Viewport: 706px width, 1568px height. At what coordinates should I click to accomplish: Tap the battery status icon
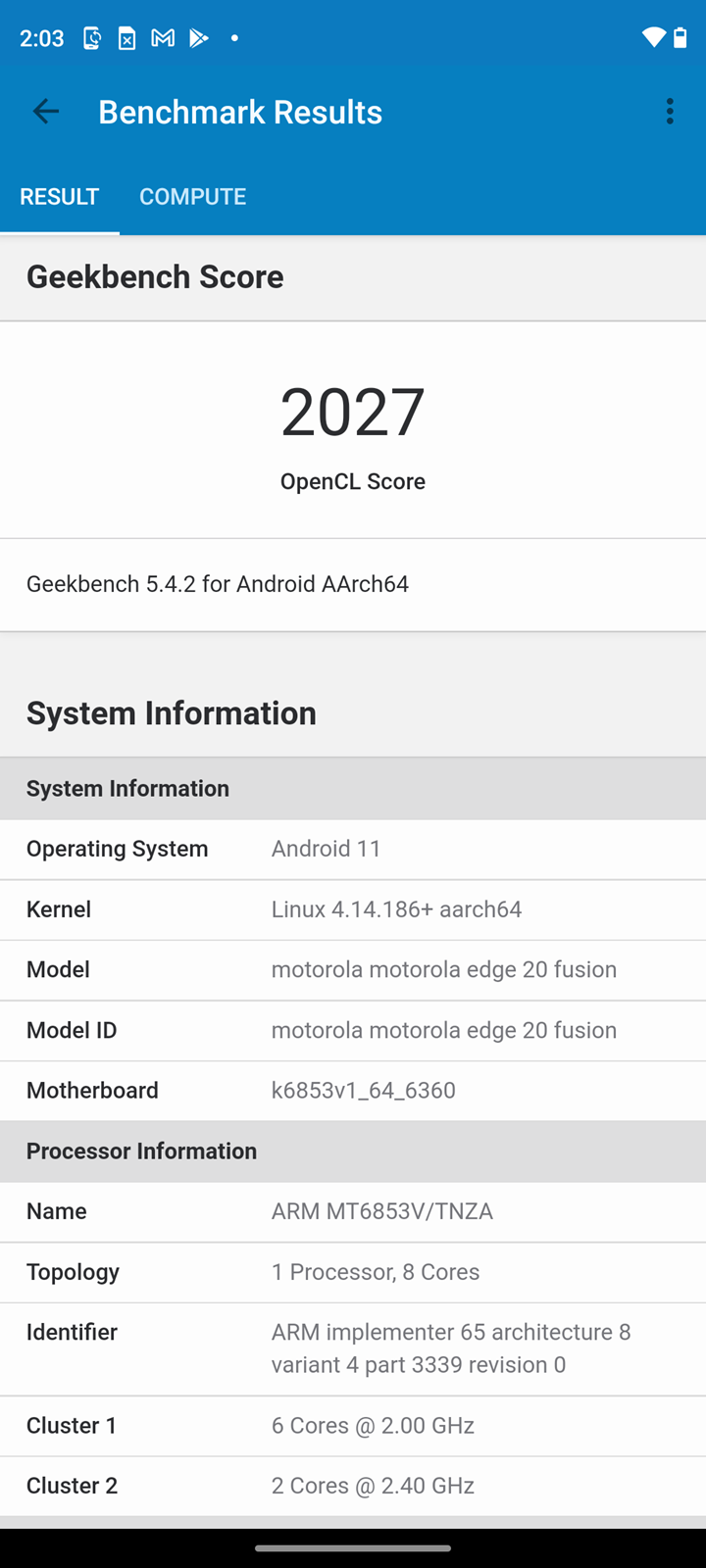pos(681,38)
